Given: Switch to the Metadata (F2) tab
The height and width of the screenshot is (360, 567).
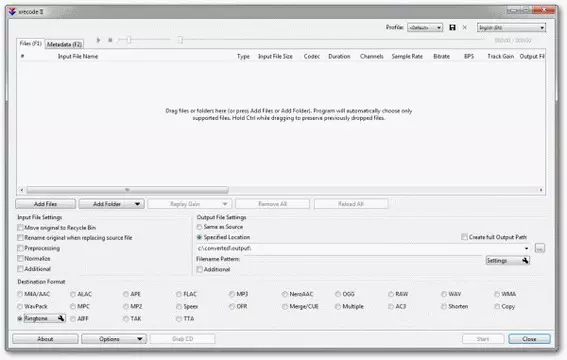Looking at the screenshot, I should tap(64, 44).
